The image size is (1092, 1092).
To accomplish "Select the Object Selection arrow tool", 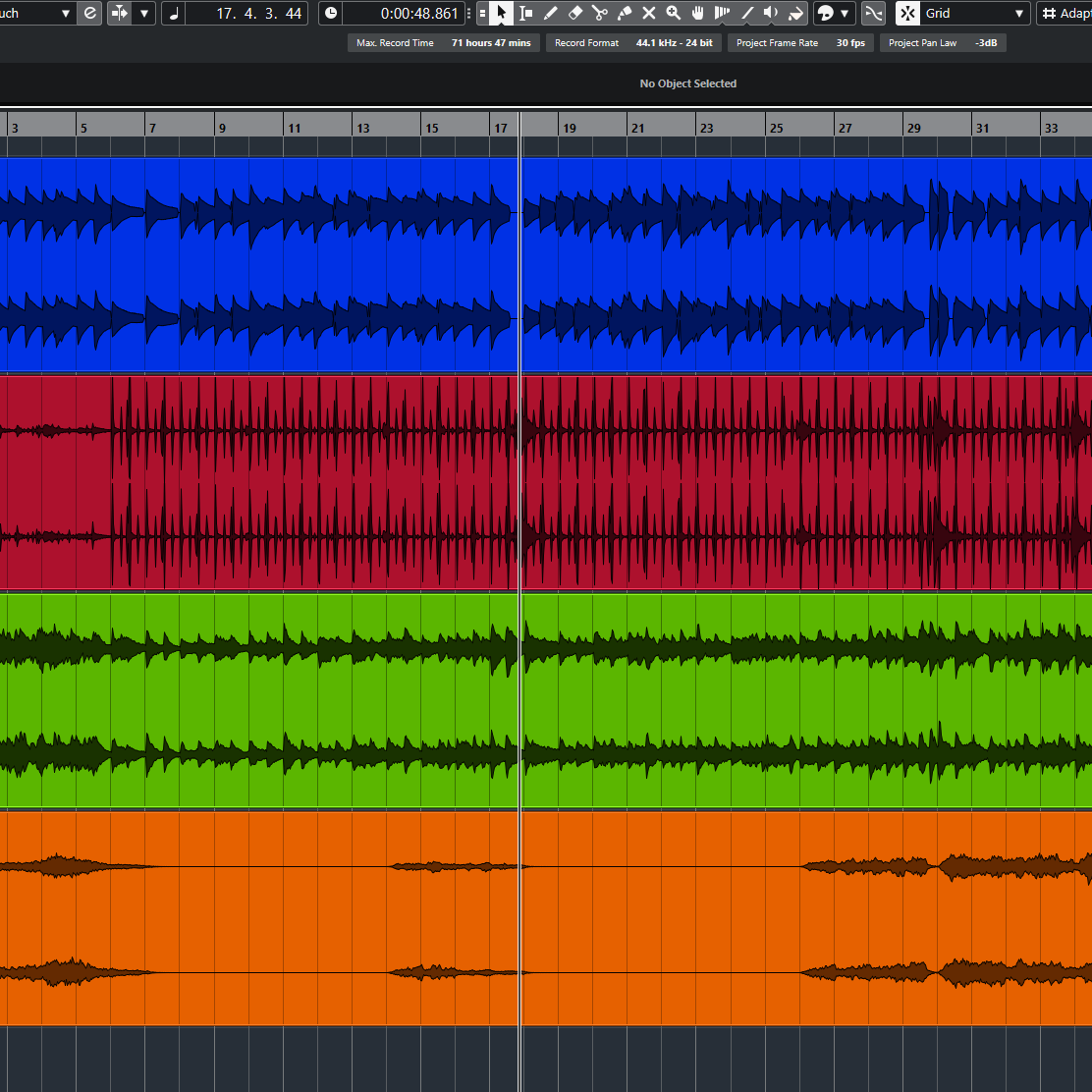I will click(501, 13).
